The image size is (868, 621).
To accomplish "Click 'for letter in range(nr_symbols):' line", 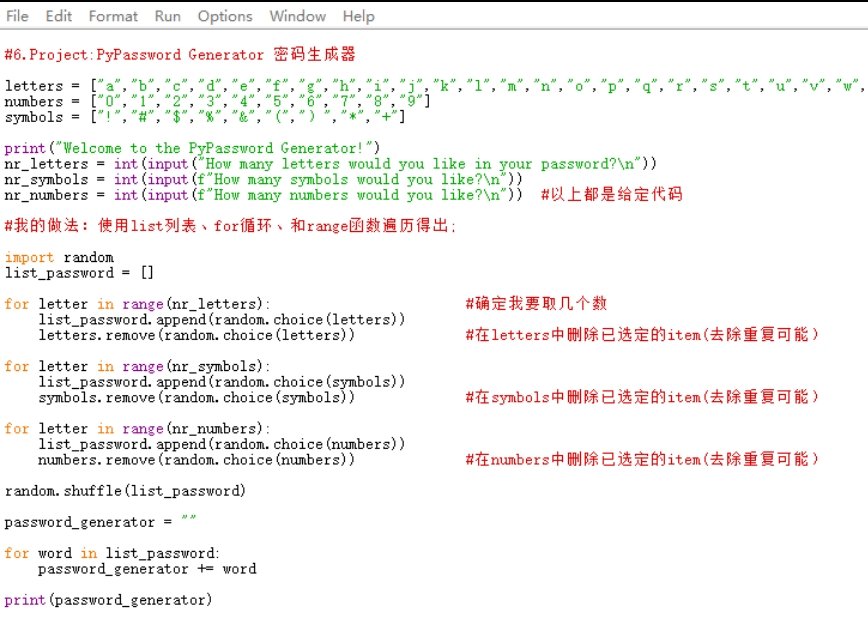I will point(137,366).
